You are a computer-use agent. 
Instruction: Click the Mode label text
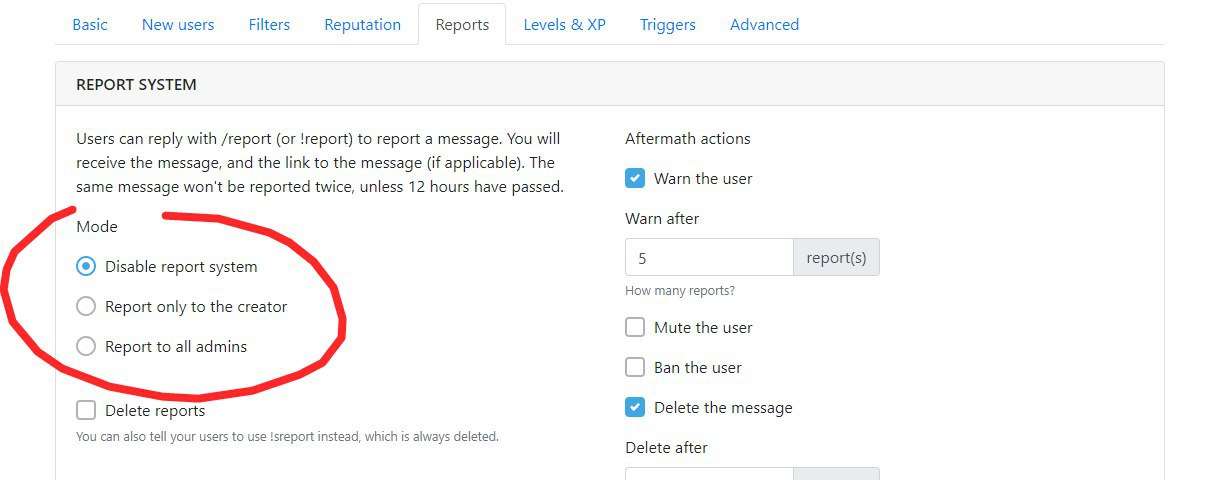97,226
